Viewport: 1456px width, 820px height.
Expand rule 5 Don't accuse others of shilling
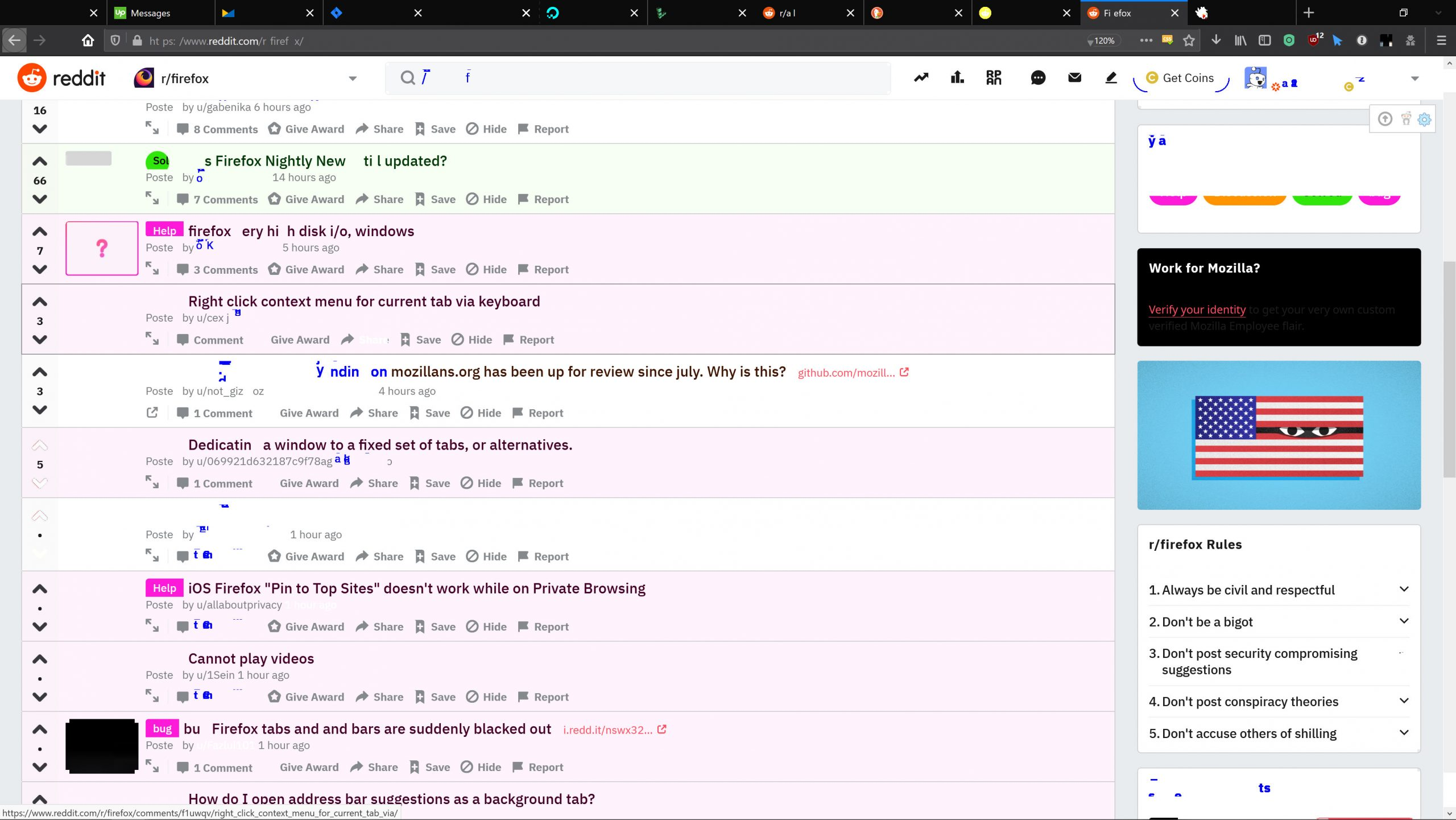[1404, 733]
